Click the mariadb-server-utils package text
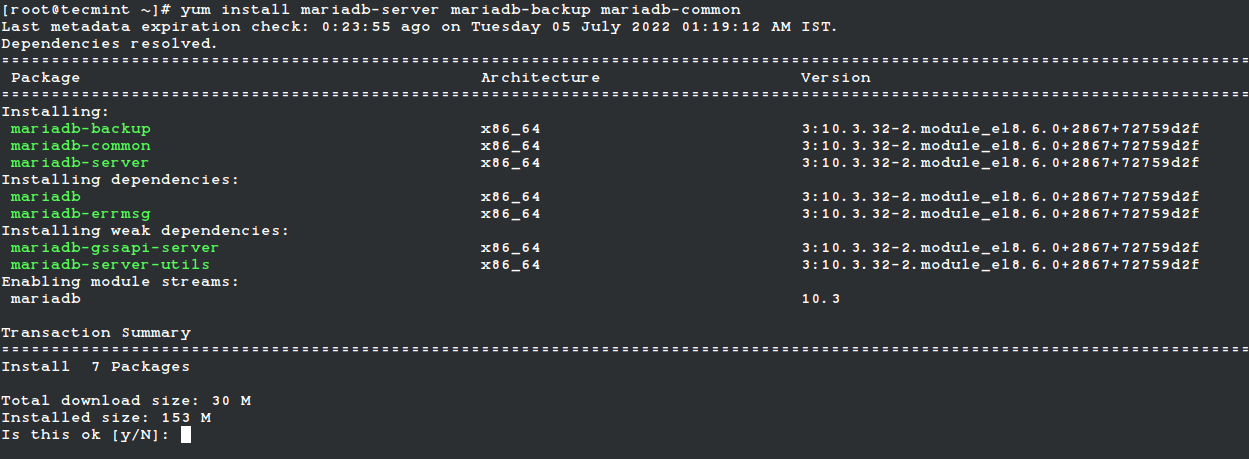Screen dimensions: 1249x459 click(x=111, y=265)
